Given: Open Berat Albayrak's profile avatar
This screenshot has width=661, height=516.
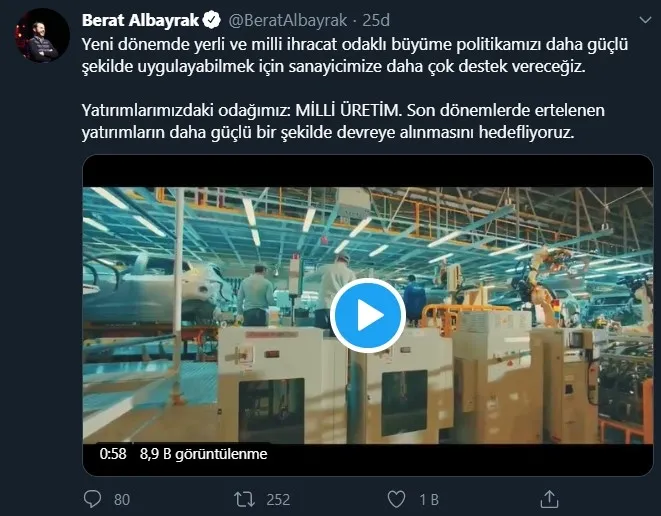Looking at the screenshot, I should (42, 35).
